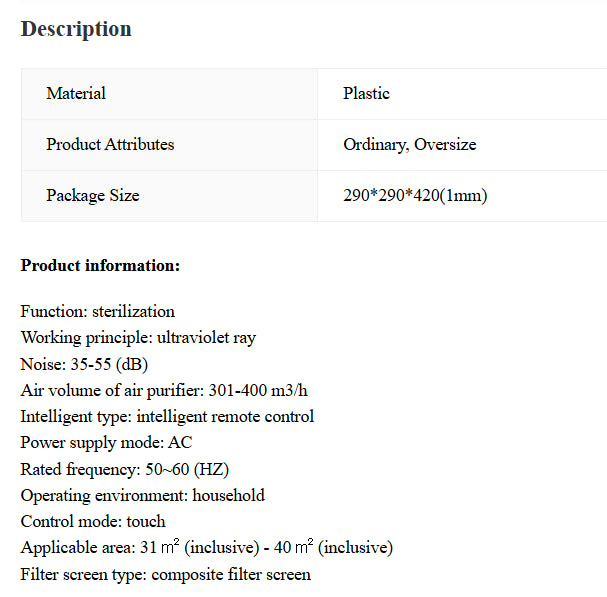607x597 pixels.
Task: Select the 'Working principle: ultraviolet ray' text
Action: coord(138,338)
